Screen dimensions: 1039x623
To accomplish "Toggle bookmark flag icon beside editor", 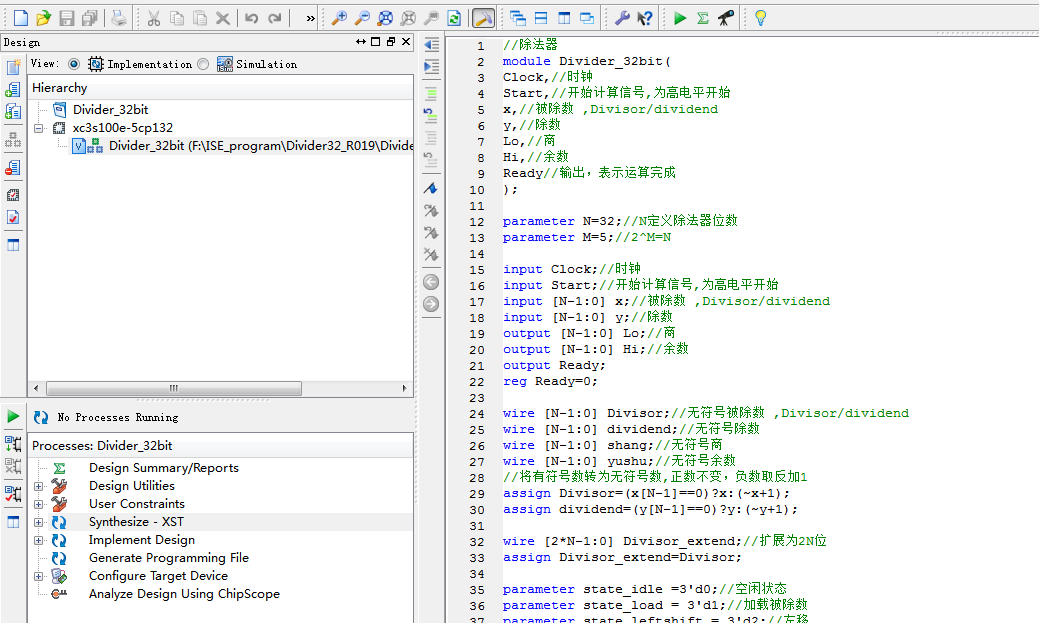I will point(431,189).
